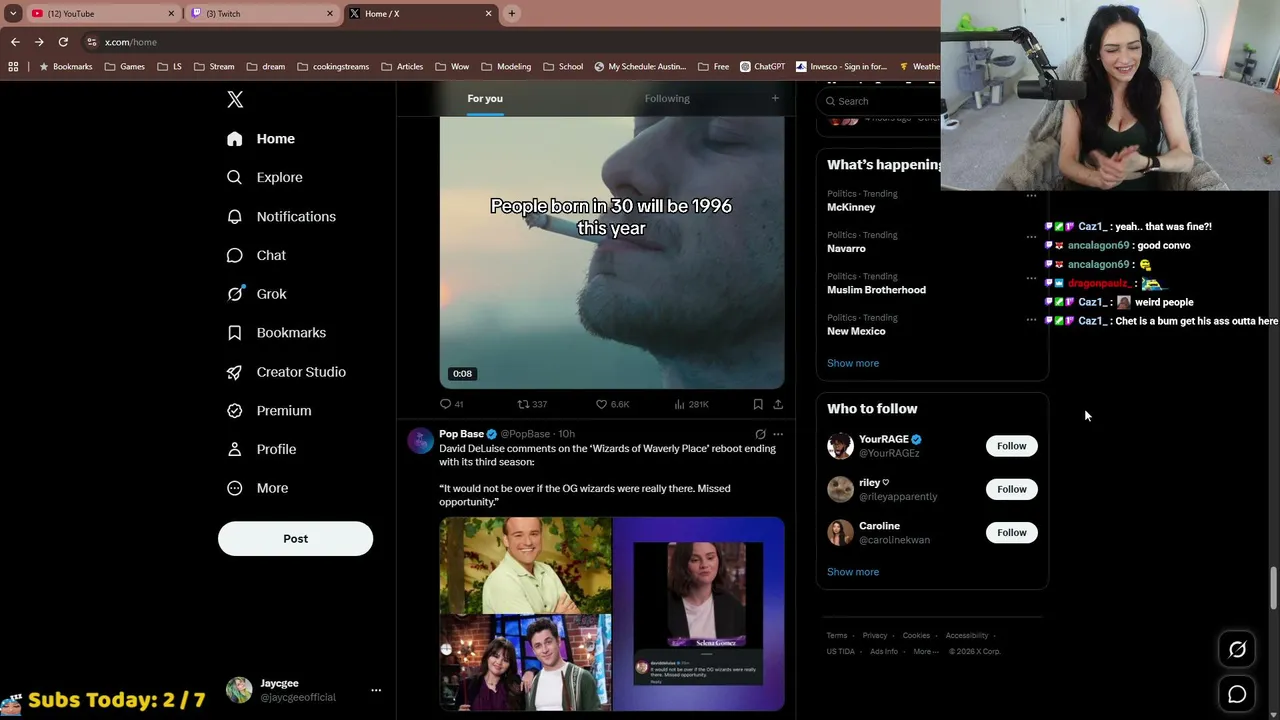
Task: Switch to the Twitch browser tab
Action: [263, 14]
